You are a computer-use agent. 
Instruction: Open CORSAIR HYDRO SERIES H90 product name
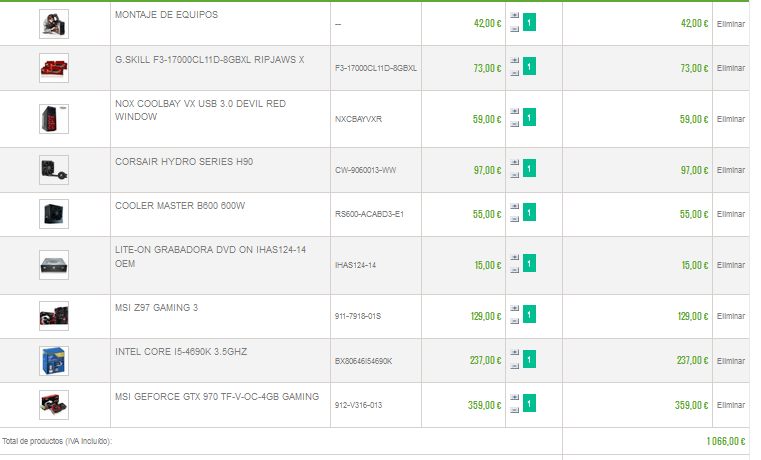(x=184, y=162)
